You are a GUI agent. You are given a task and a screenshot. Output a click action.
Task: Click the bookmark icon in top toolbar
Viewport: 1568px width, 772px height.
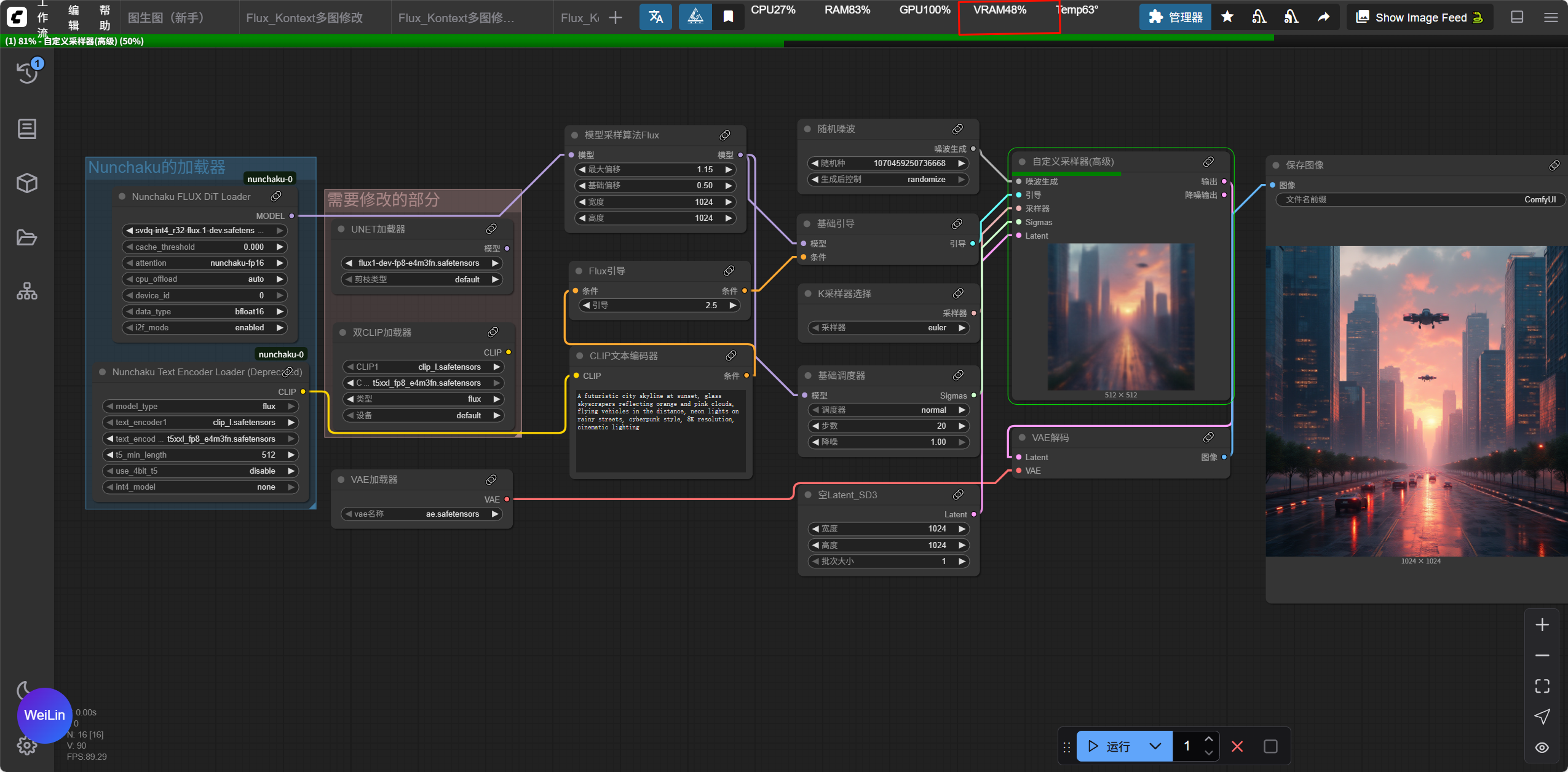(x=728, y=17)
